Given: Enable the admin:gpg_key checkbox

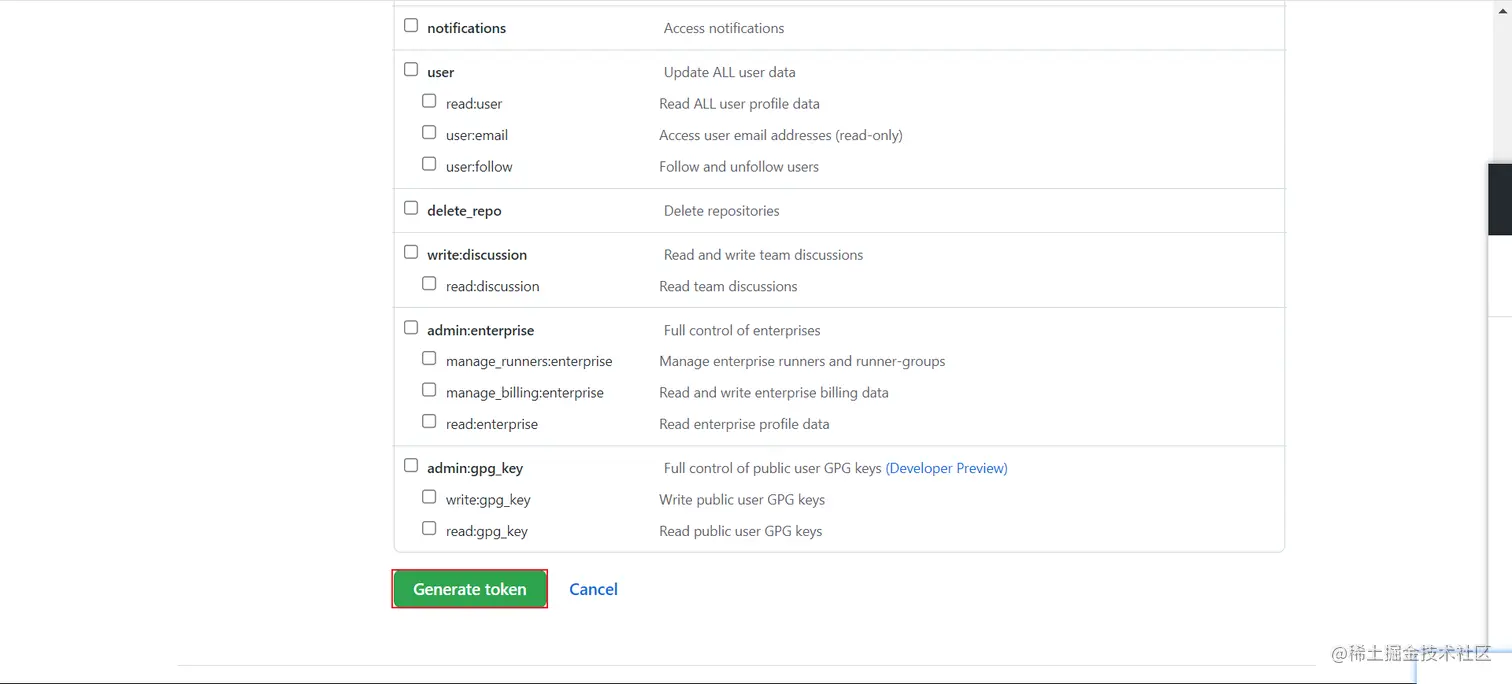Looking at the screenshot, I should point(411,466).
